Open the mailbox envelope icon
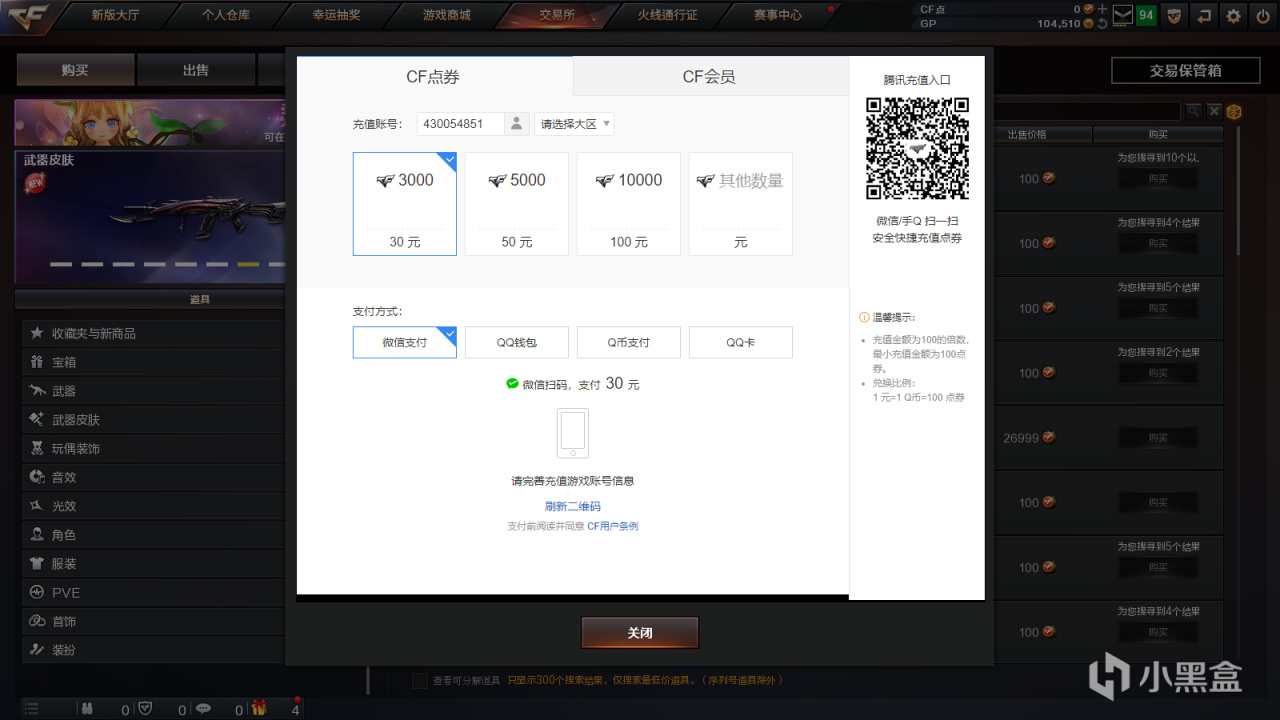The image size is (1280, 720). 1122,15
